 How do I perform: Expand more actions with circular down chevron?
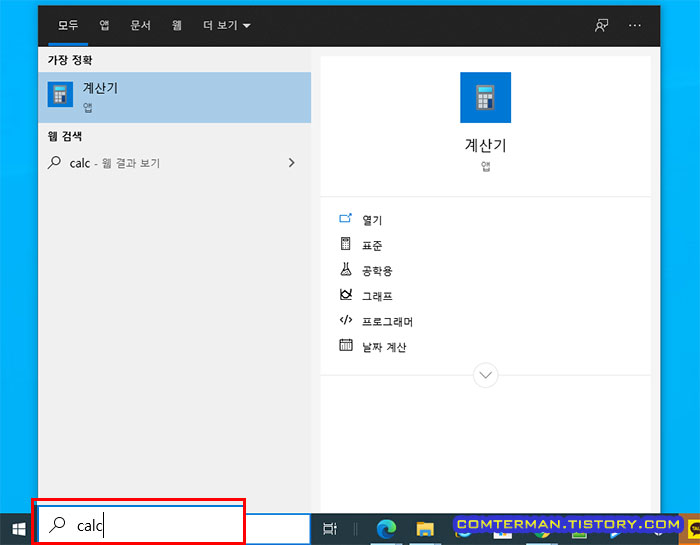click(x=485, y=375)
